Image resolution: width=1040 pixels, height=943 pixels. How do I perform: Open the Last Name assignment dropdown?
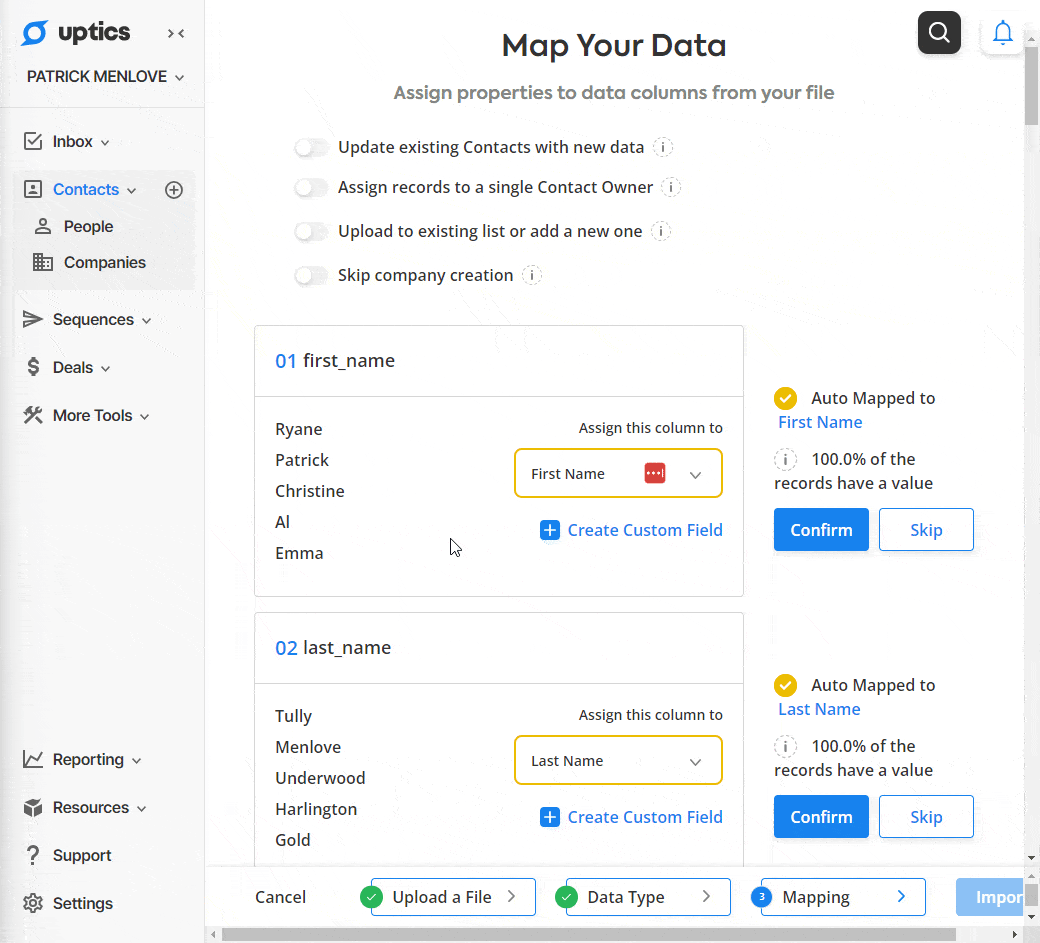pyautogui.click(x=618, y=760)
